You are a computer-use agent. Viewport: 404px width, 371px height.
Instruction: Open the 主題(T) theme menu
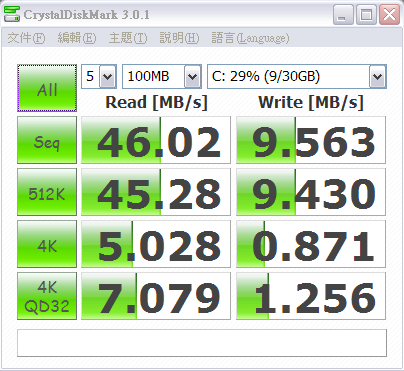tap(128, 38)
